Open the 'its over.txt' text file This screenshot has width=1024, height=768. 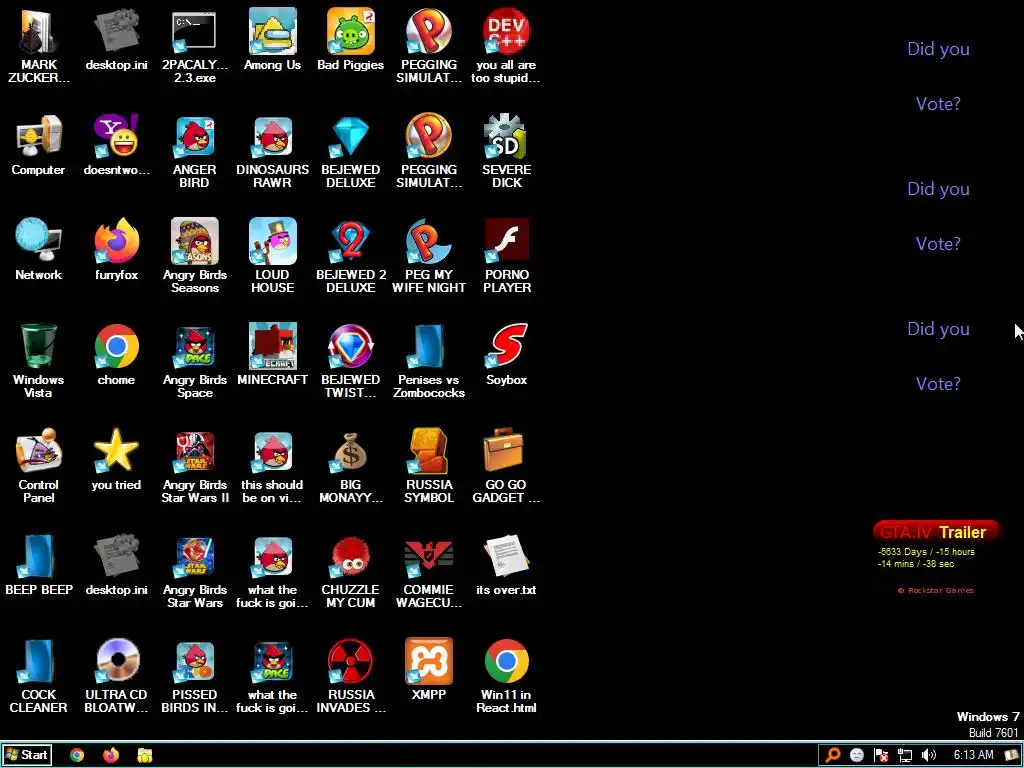[506, 565]
